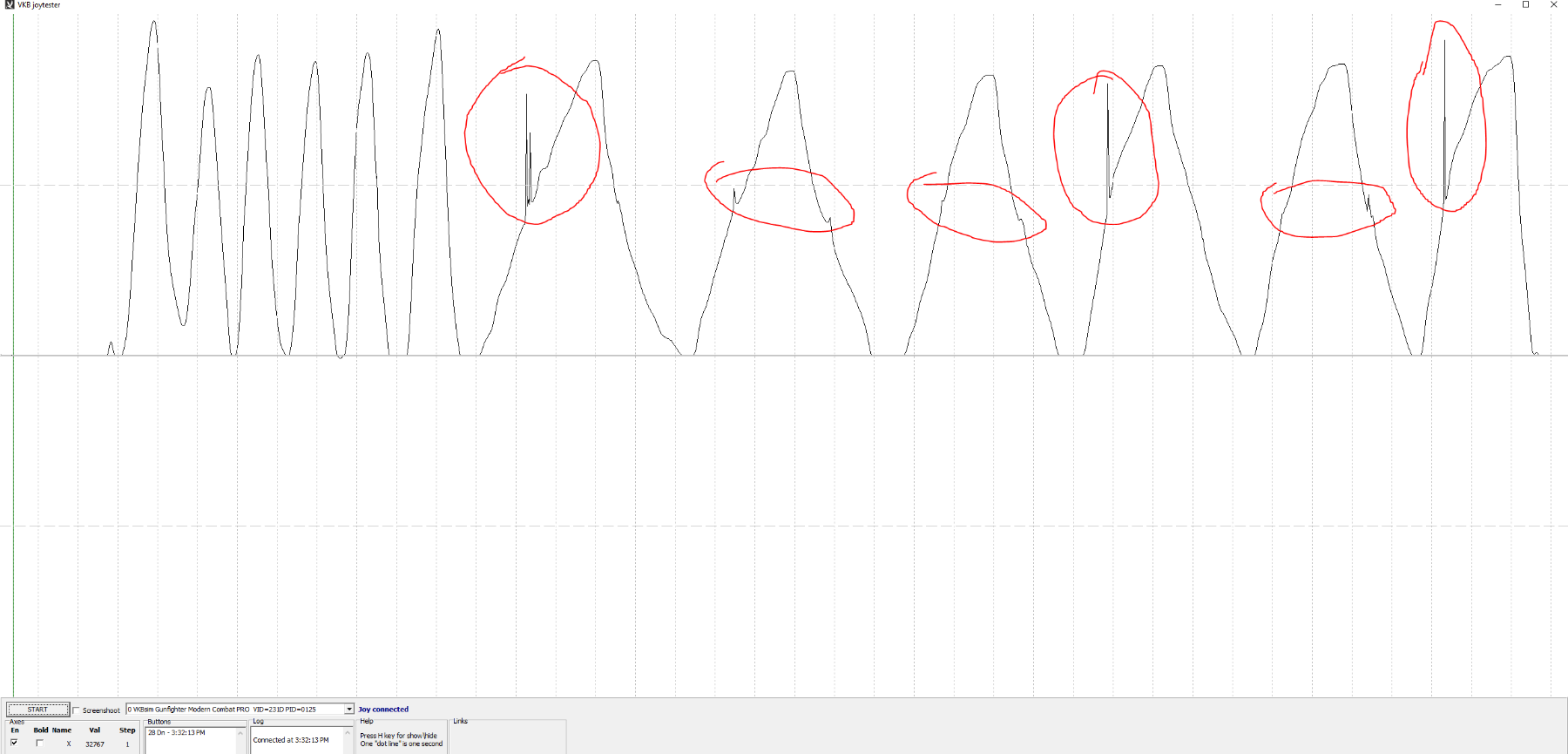Screen dimensions: 1568x754
Task: Select the "Connected at 3:32:13 PM" log entry
Action: point(291,740)
